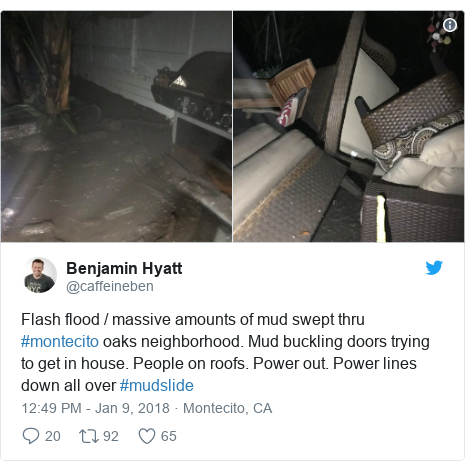Visit the @caffeineben handle
This screenshot has height=471, width=465.
(110, 286)
